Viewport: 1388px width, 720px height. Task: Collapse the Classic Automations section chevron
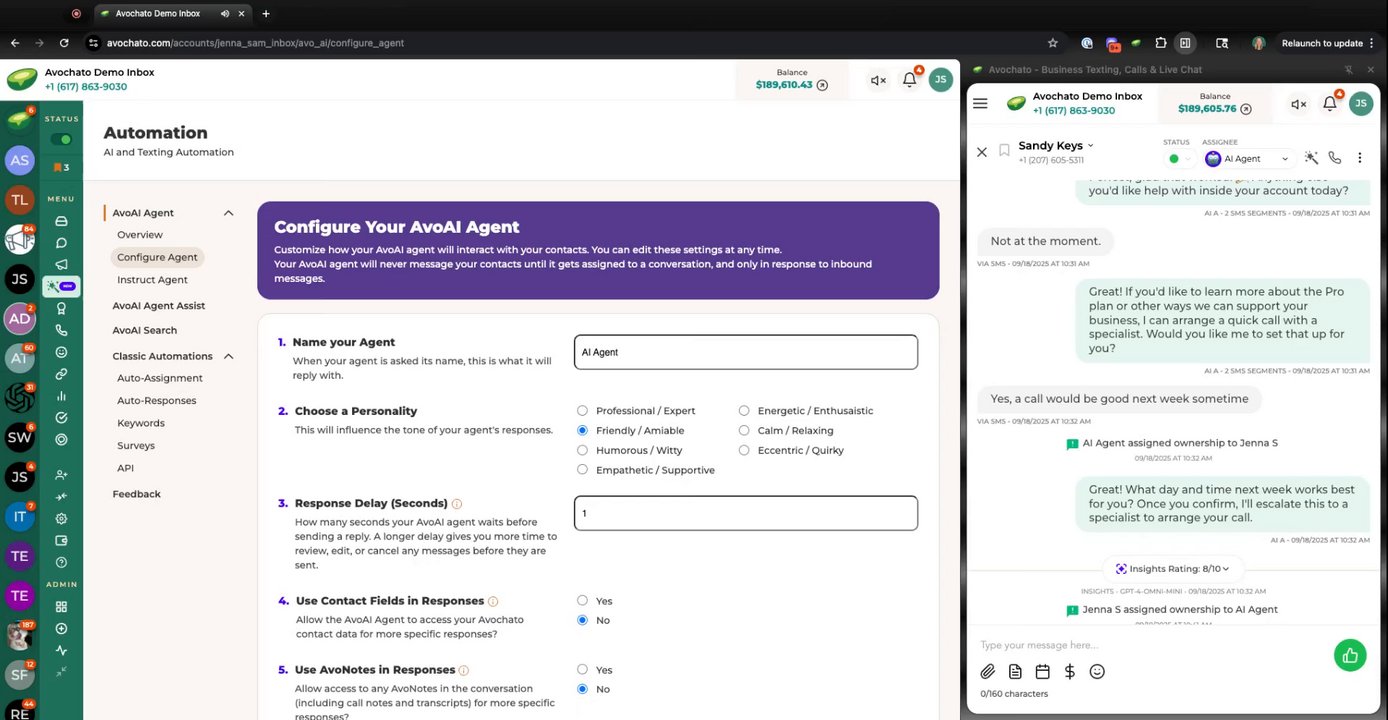pyautogui.click(x=228, y=356)
